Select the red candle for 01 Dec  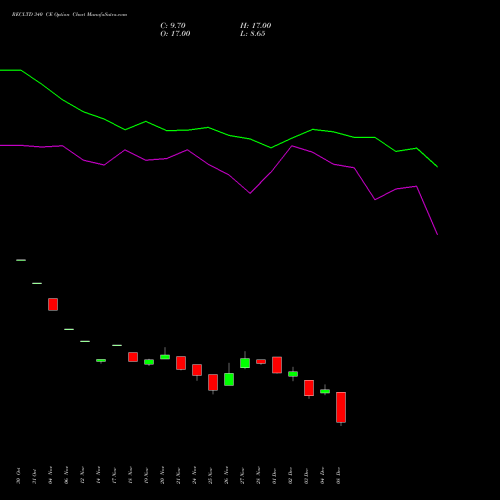277,365
